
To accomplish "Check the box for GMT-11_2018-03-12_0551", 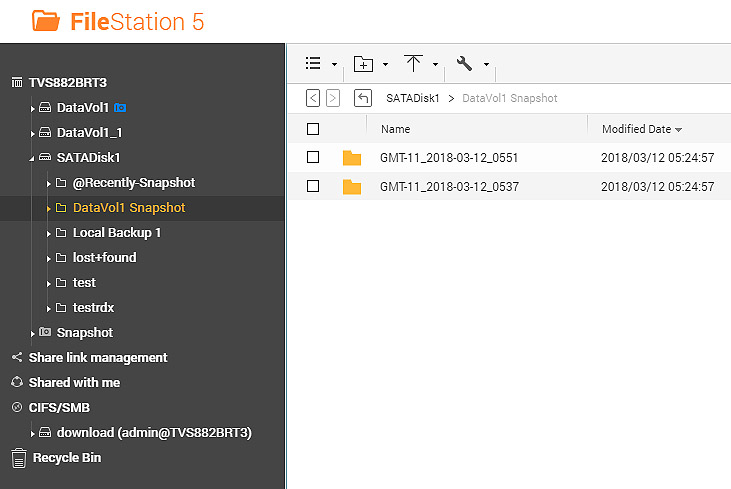I will (313, 158).
